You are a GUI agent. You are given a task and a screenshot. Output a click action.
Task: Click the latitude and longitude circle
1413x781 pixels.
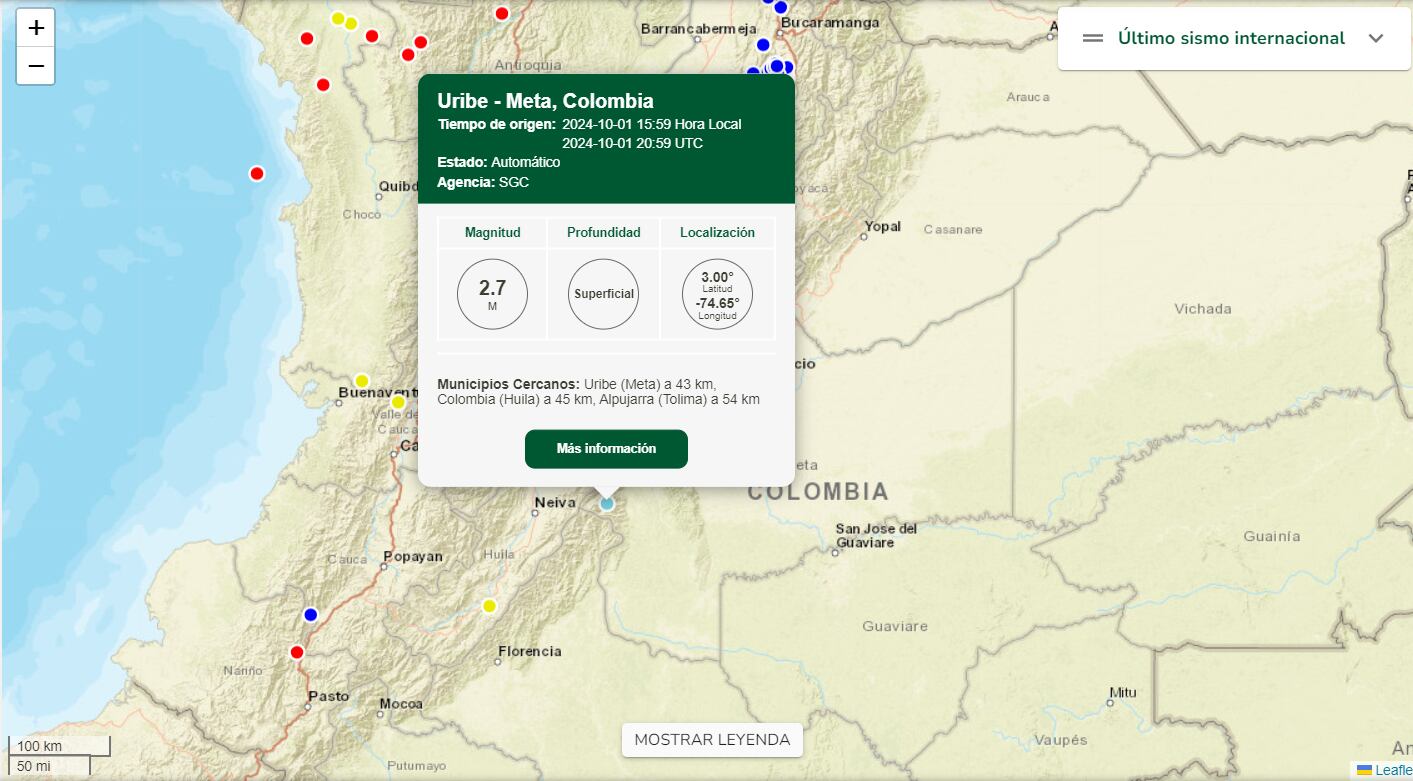pos(717,294)
